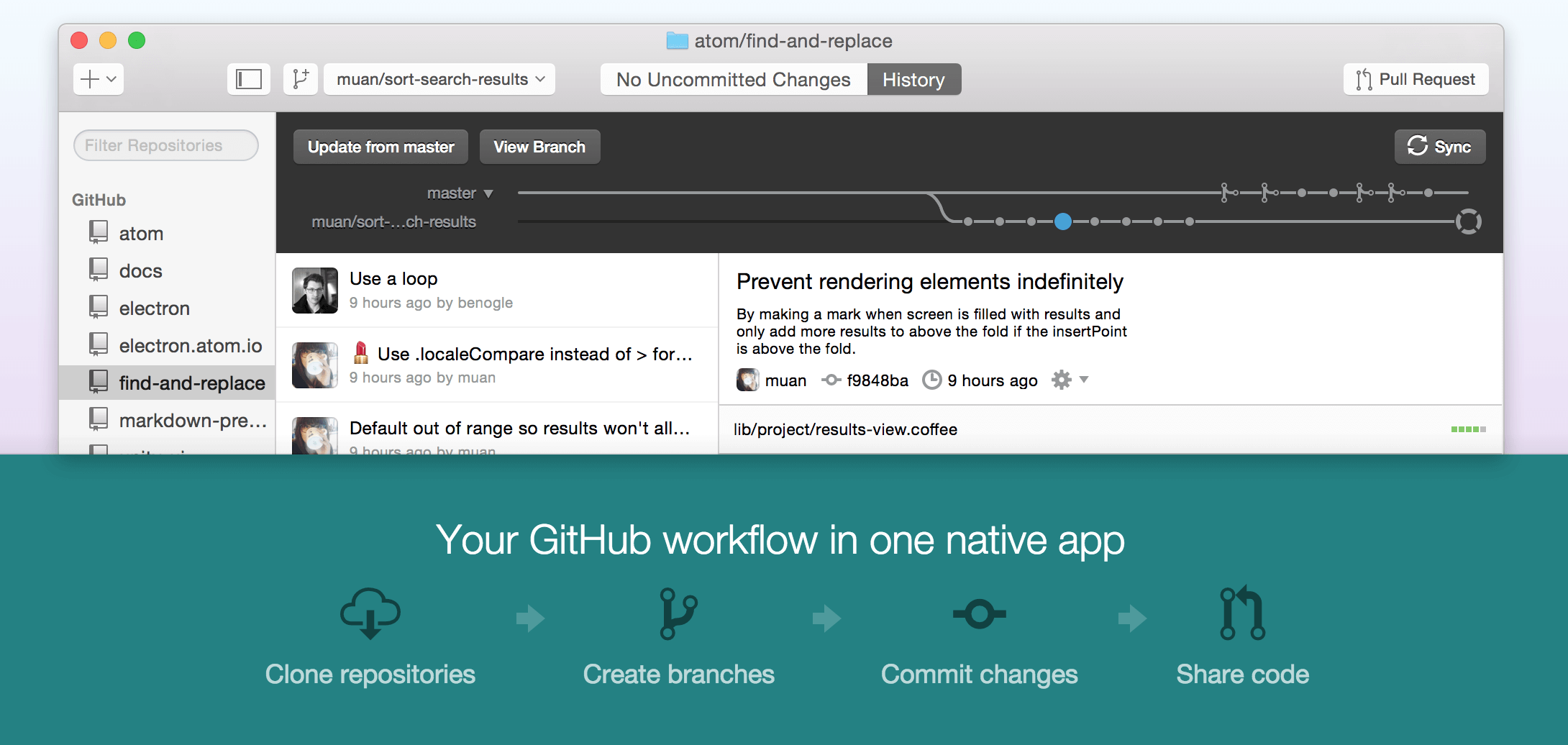Expand lib/project/results-view.coffee file diff
1568x745 pixels.
click(x=1110, y=429)
